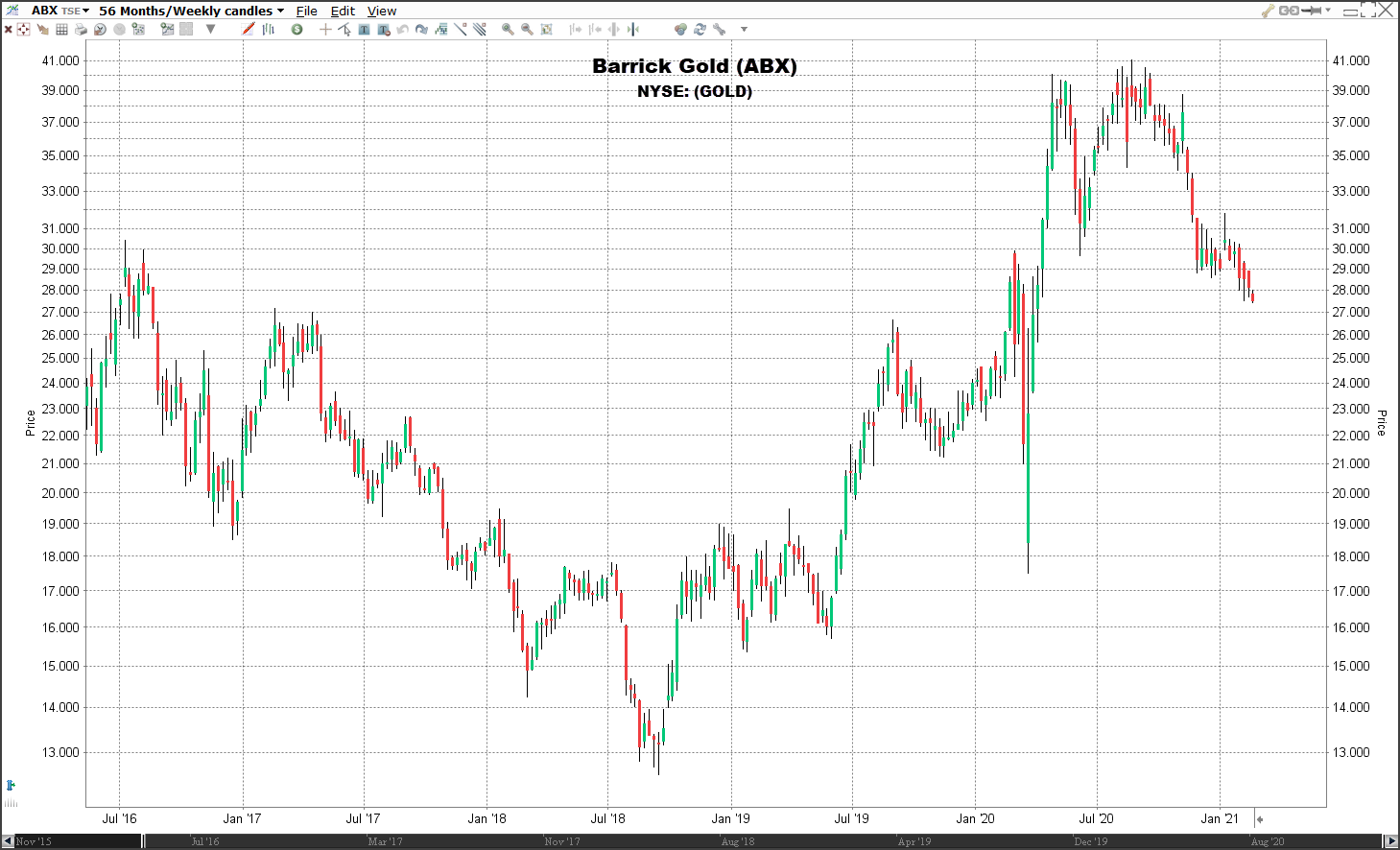Click the data grid table icon
This screenshot has height=850, width=1400.
[61, 30]
